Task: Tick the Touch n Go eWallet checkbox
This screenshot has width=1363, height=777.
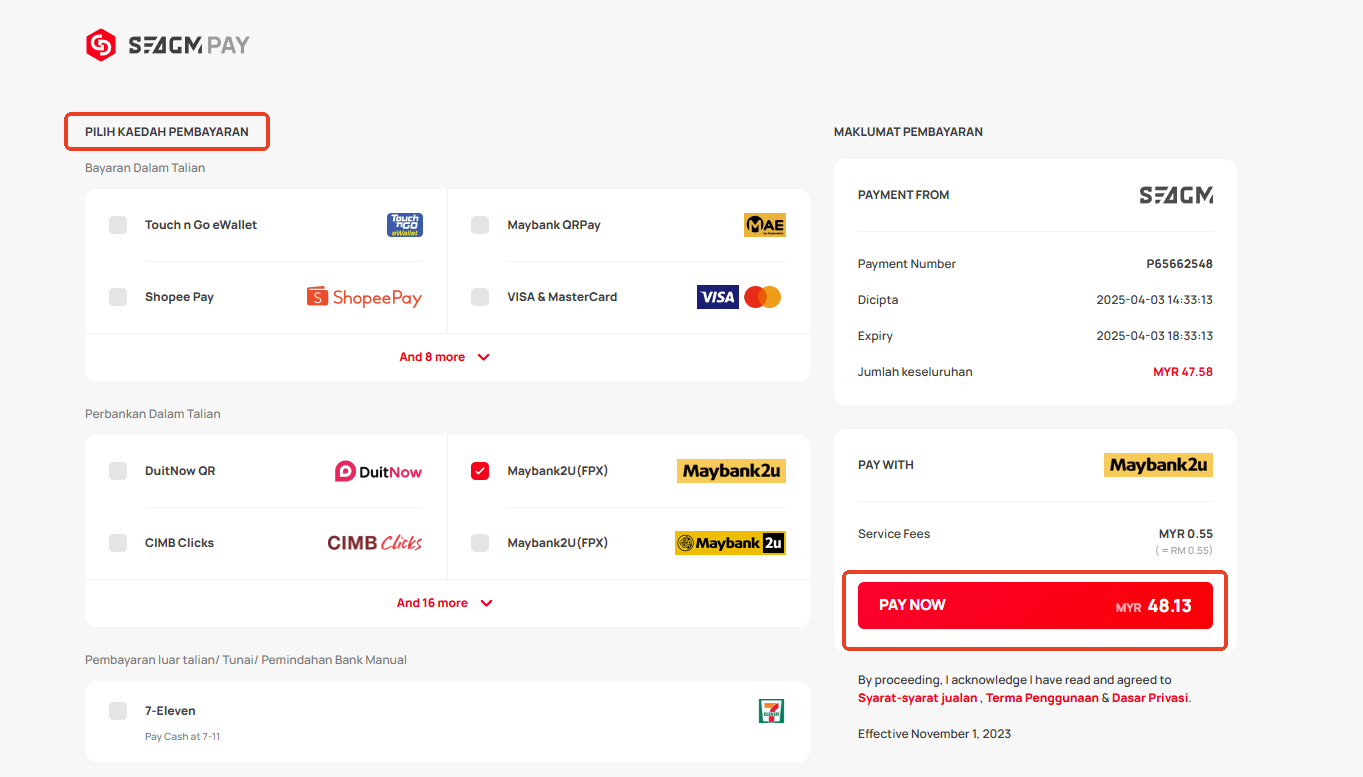Action: click(118, 225)
